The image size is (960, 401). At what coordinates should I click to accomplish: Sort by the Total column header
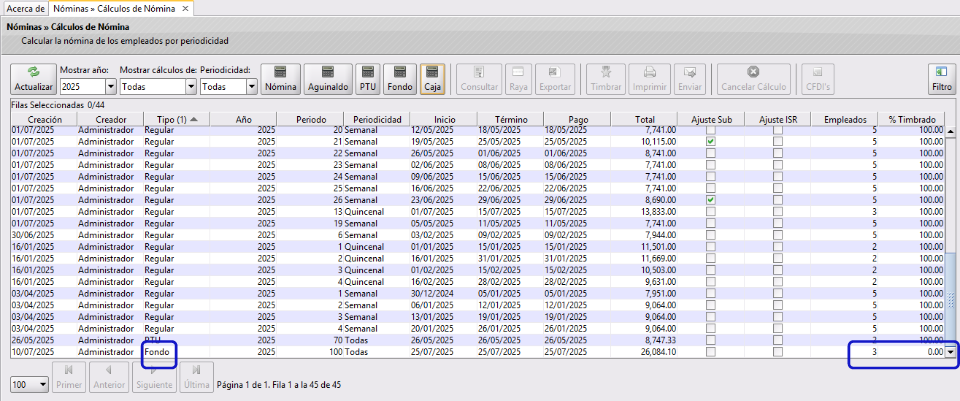coord(644,119)
